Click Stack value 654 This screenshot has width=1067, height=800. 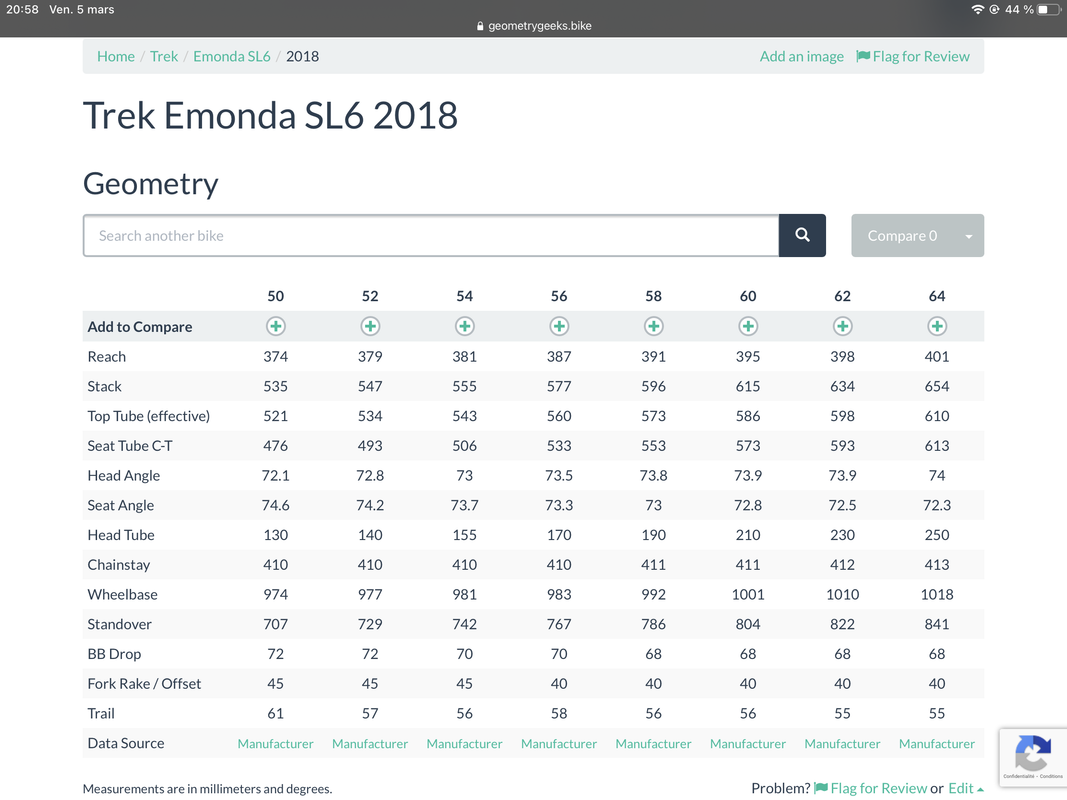(x=937, y=386)
